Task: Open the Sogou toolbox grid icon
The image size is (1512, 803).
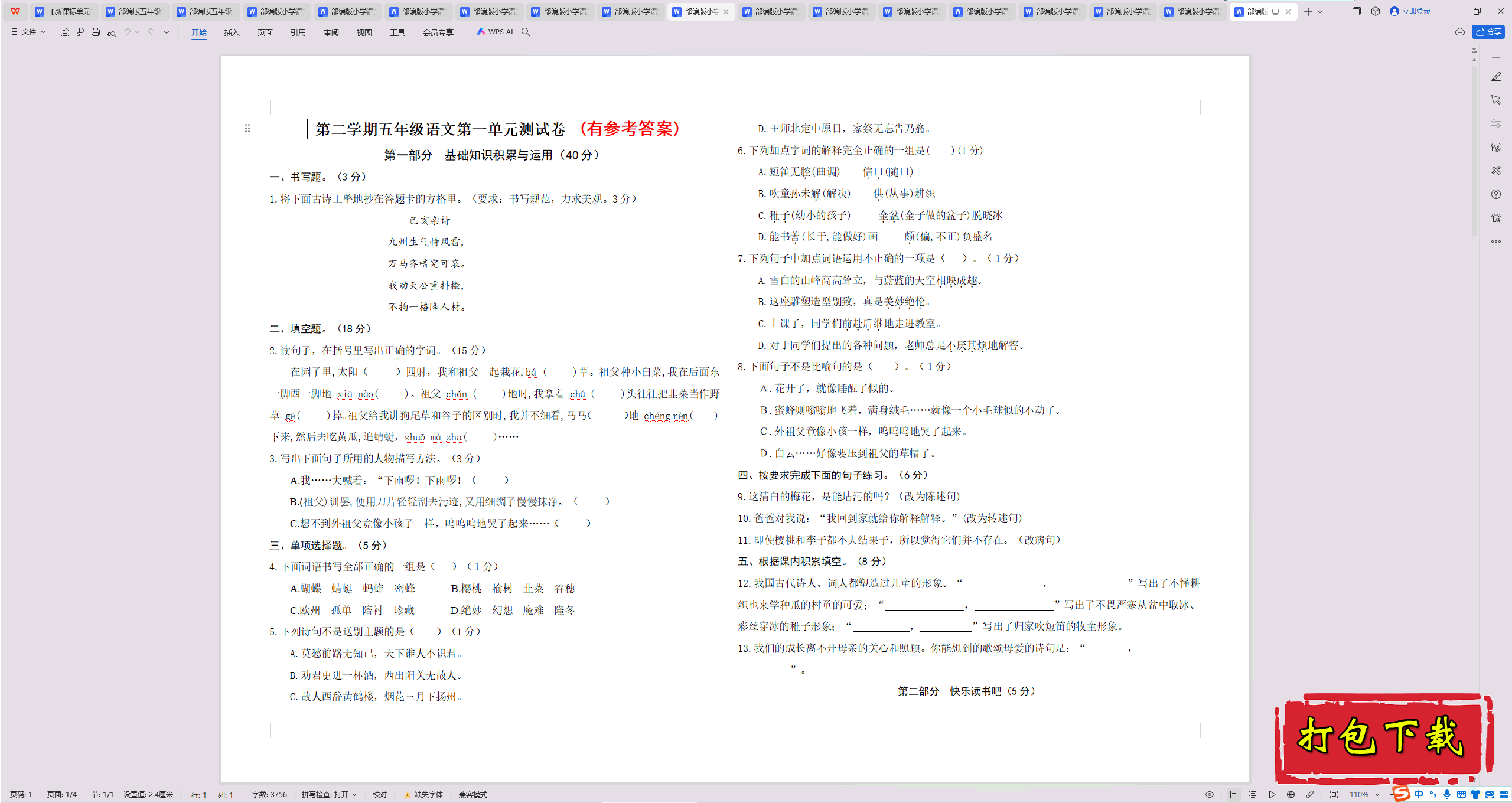Action: point(1504,794)
